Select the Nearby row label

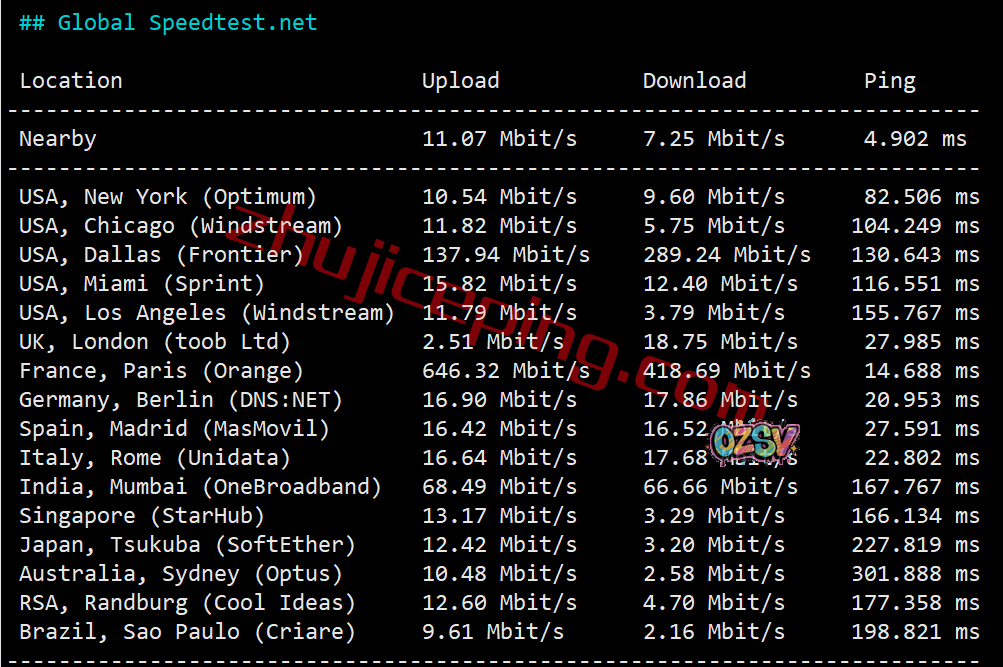click(58, 139)
